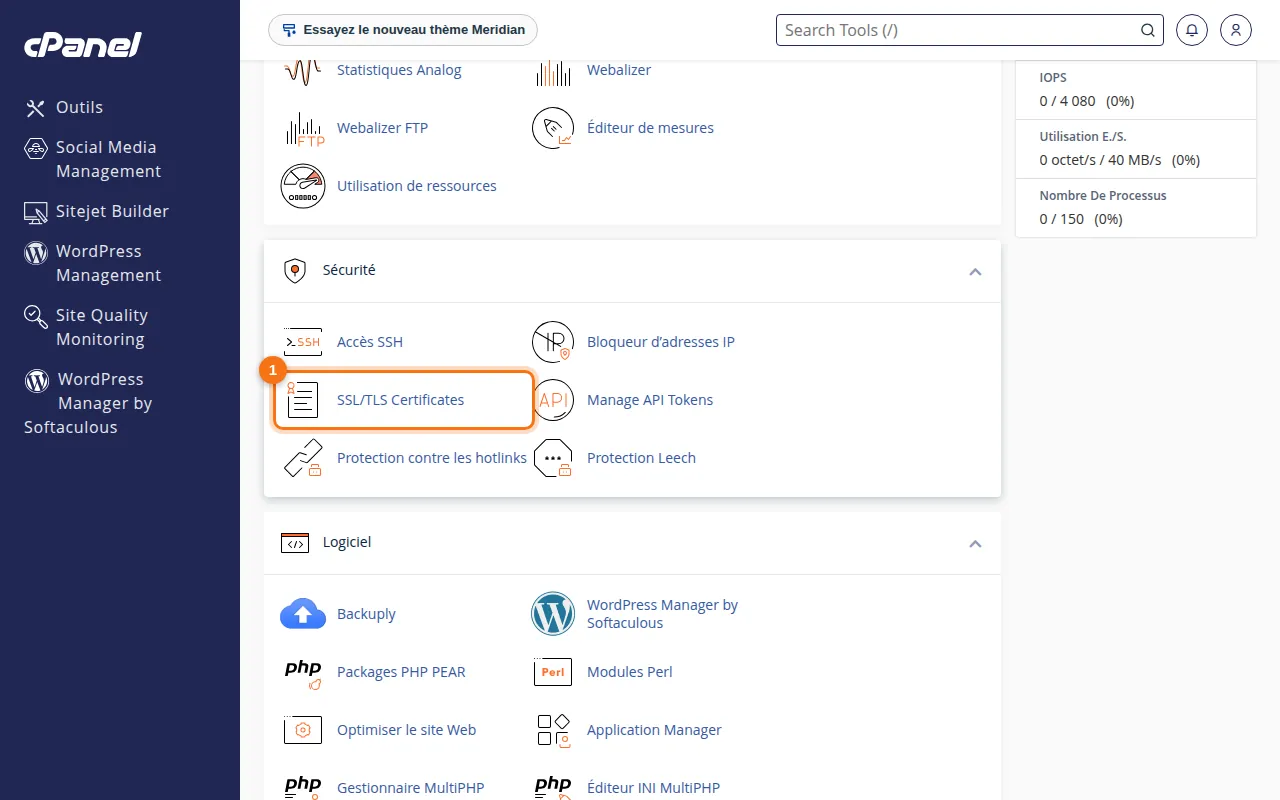Click Webalizer FTP icon

[x=303, y=128]
